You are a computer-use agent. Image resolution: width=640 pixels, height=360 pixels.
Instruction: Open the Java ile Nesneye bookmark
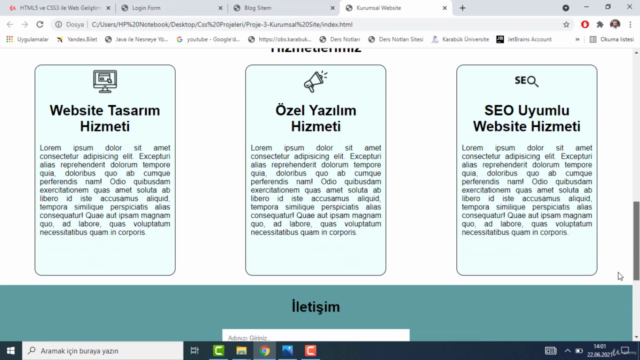[137, 39]
